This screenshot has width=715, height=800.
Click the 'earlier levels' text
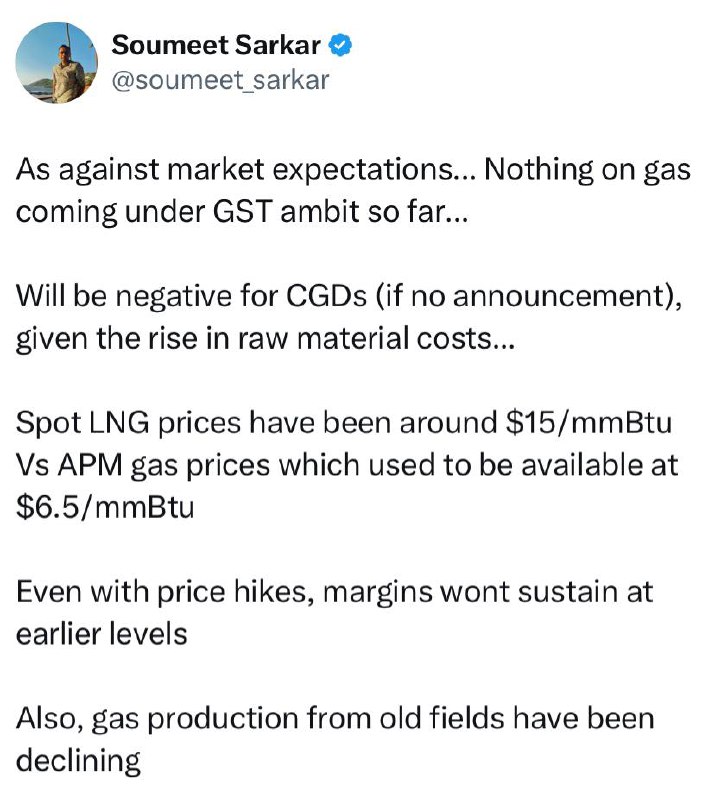point(102,634)
